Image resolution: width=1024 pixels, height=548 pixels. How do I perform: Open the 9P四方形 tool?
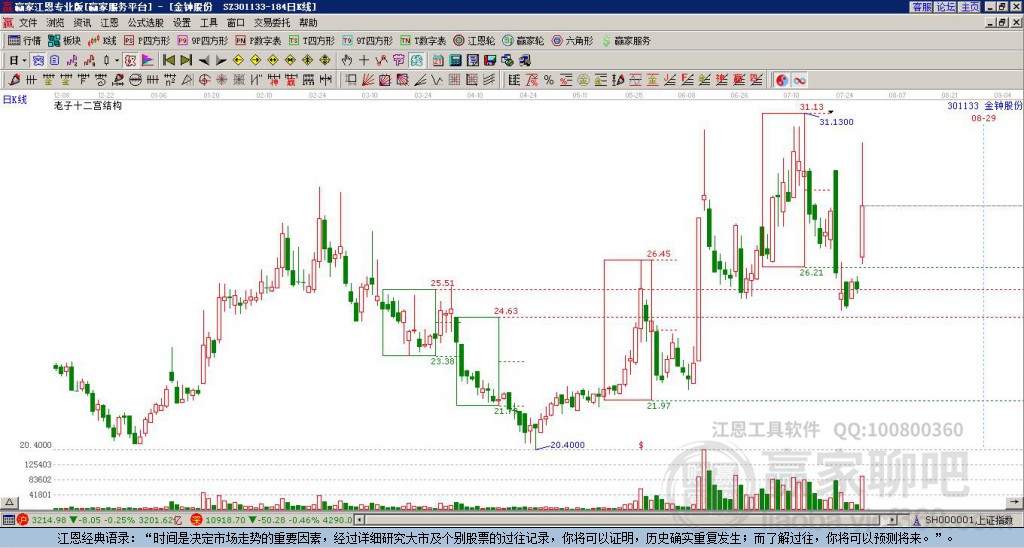[x=202, y=40]
